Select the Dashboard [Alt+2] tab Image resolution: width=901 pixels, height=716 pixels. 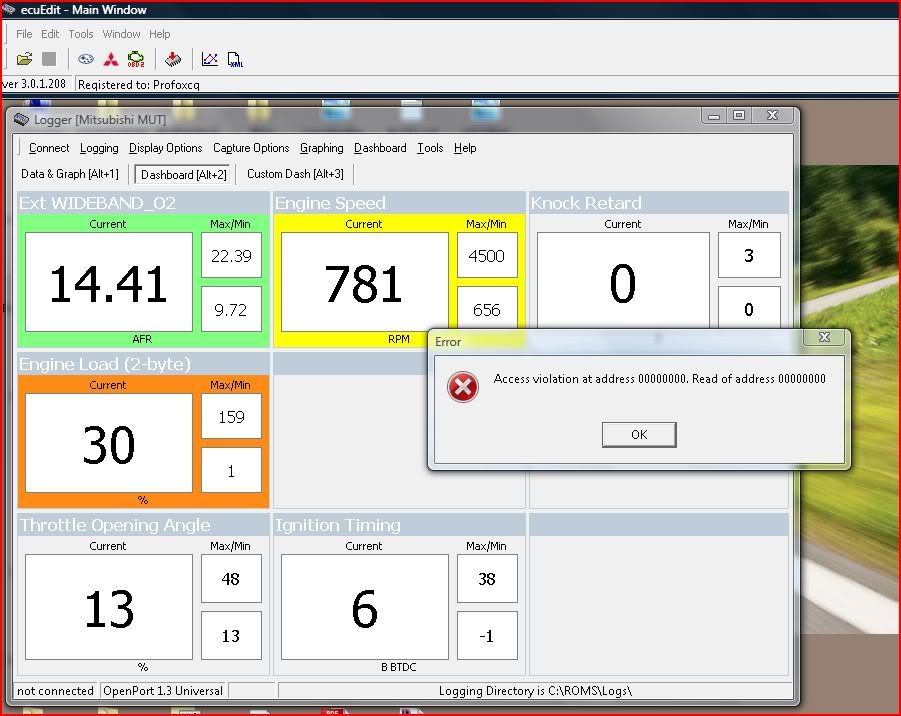click(184, 174)
